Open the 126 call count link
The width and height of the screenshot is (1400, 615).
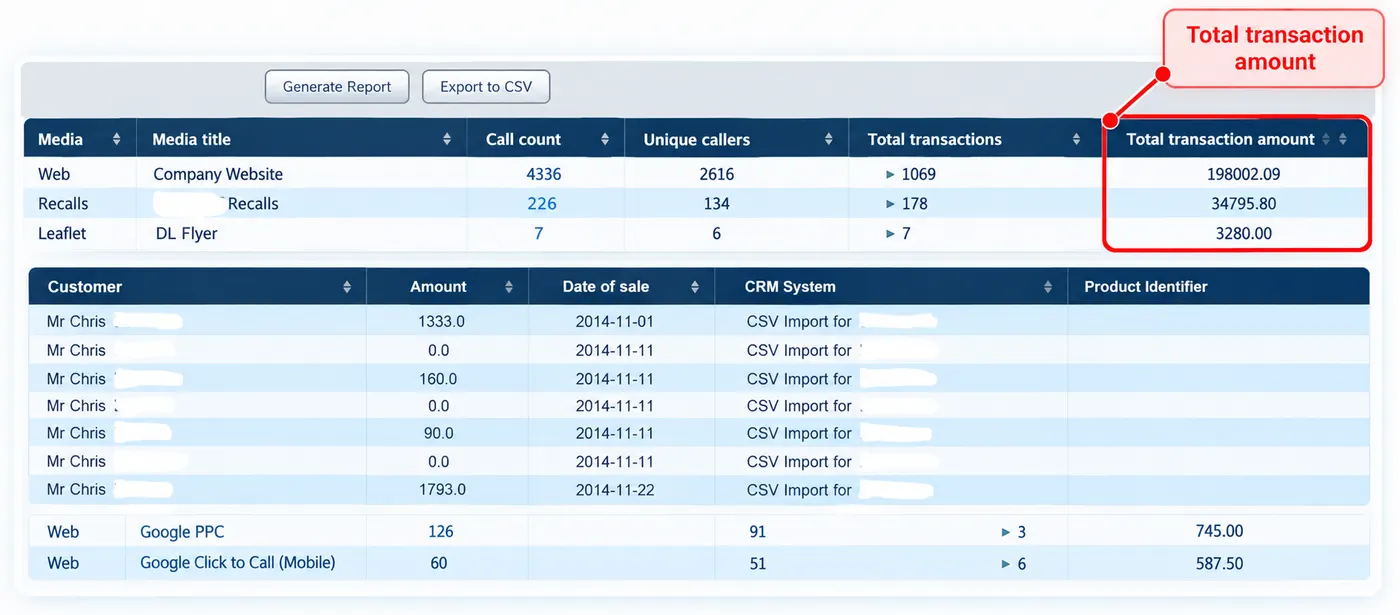441,532
